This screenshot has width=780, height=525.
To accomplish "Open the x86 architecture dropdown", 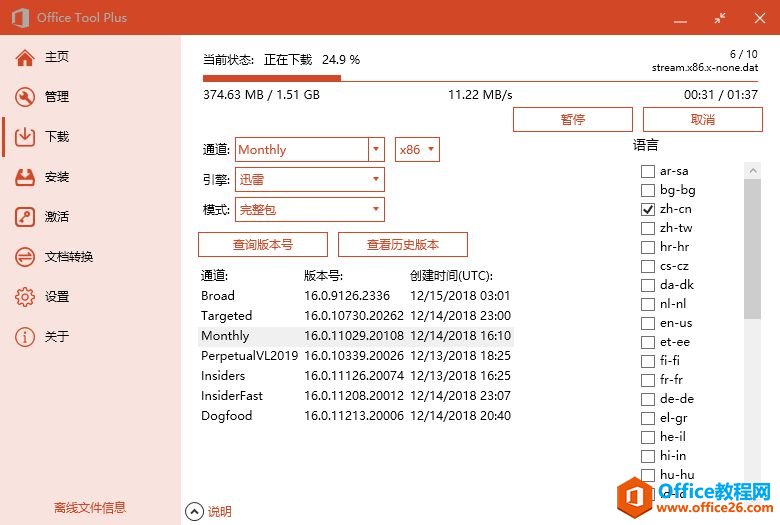I will (x=417, y=149).
